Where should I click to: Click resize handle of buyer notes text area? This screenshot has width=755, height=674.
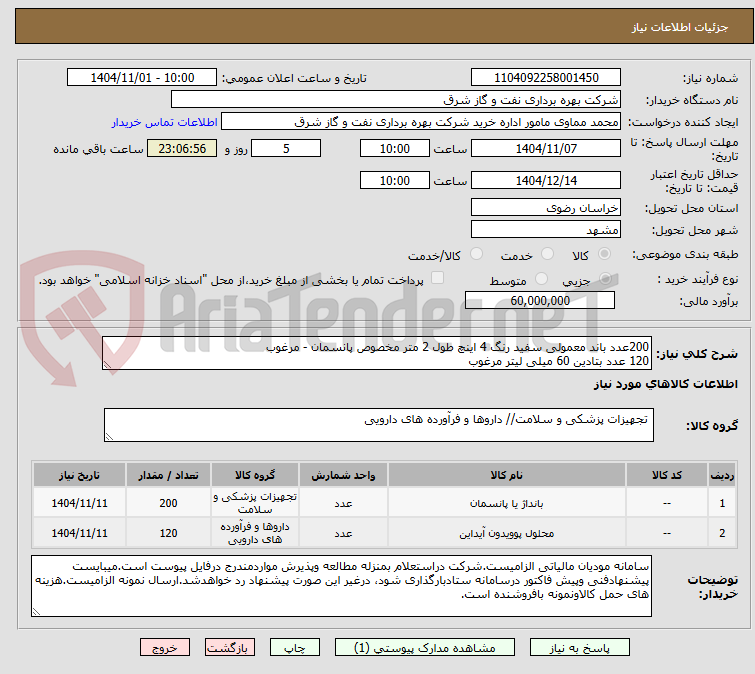tap(36, 612)
